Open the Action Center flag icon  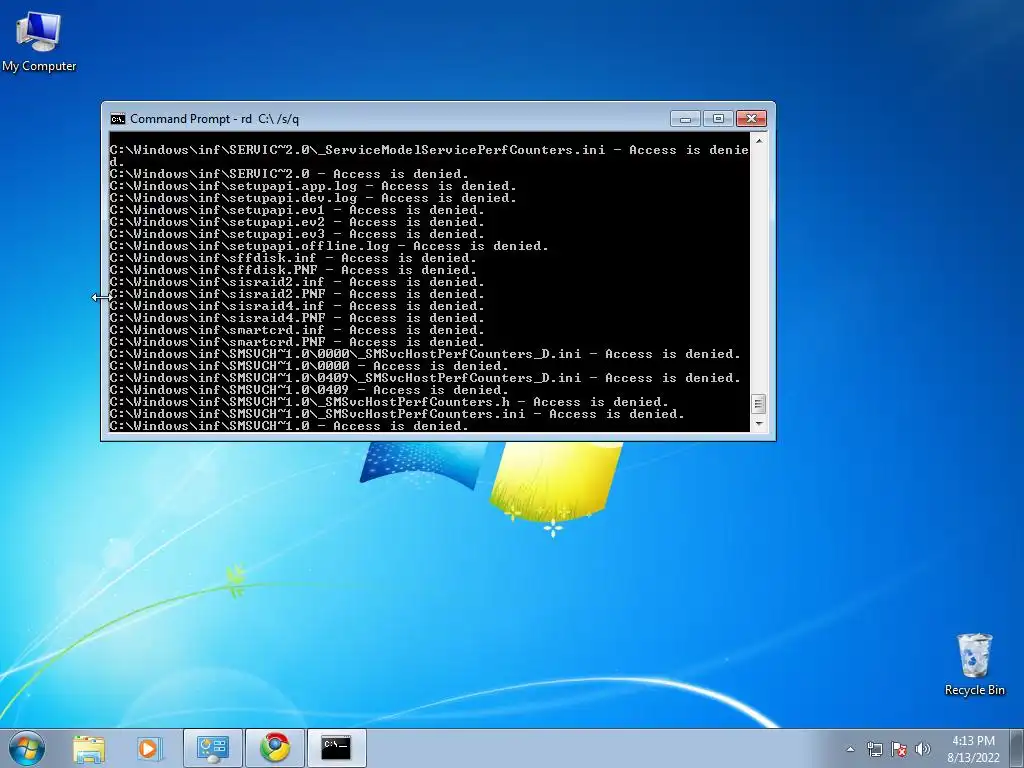[x=899, y=749]
